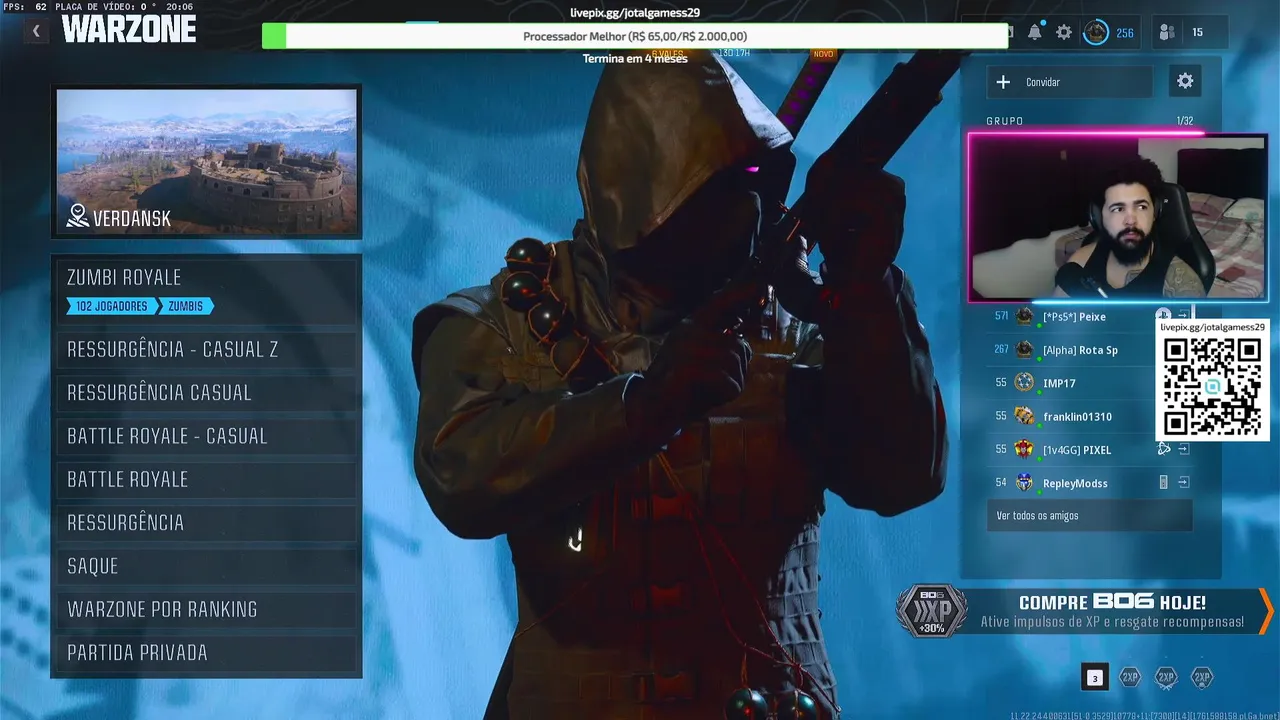Click RepleyModss's blue emblem avatar

1024,482
